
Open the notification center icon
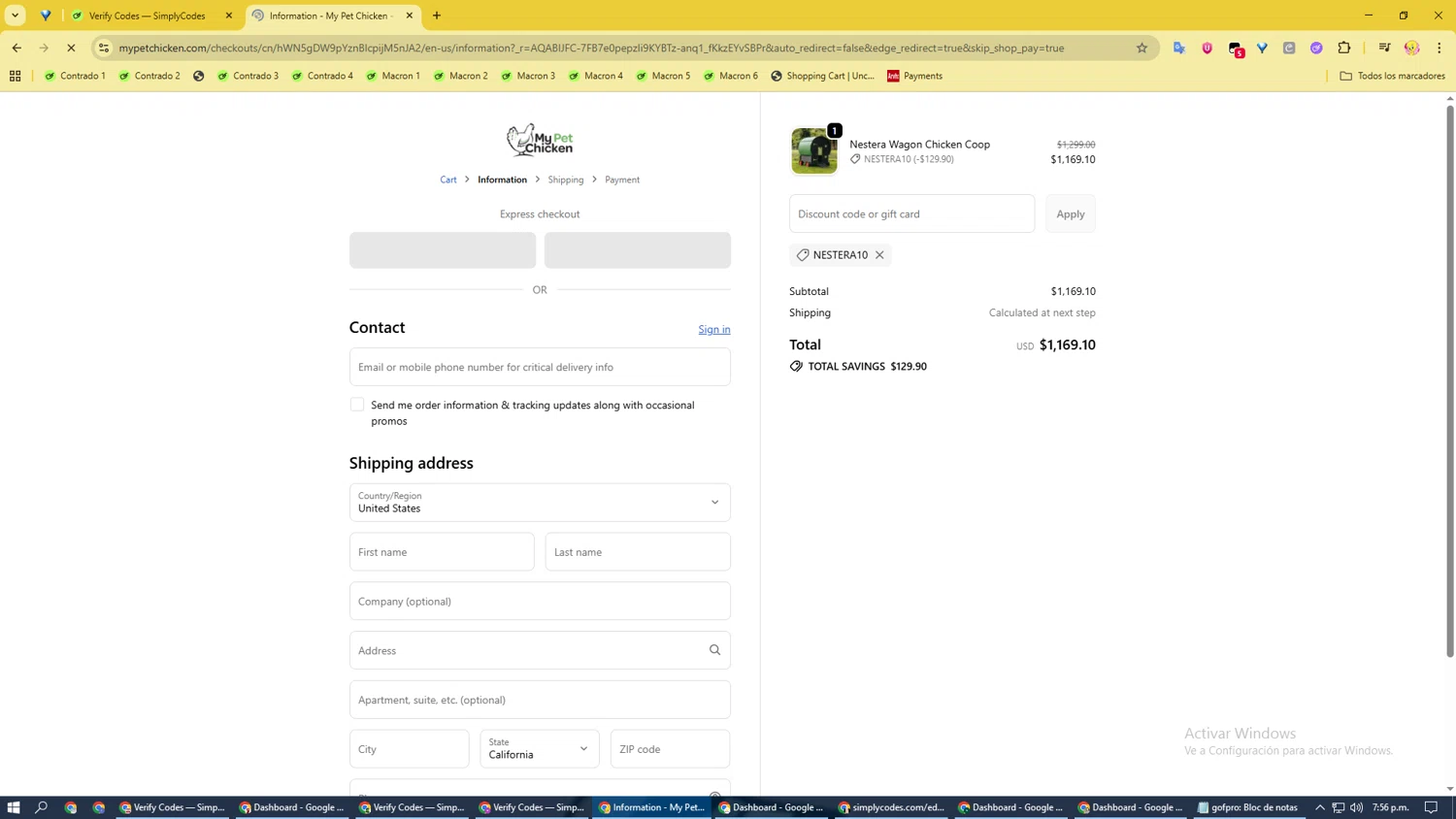point(1432,807)
